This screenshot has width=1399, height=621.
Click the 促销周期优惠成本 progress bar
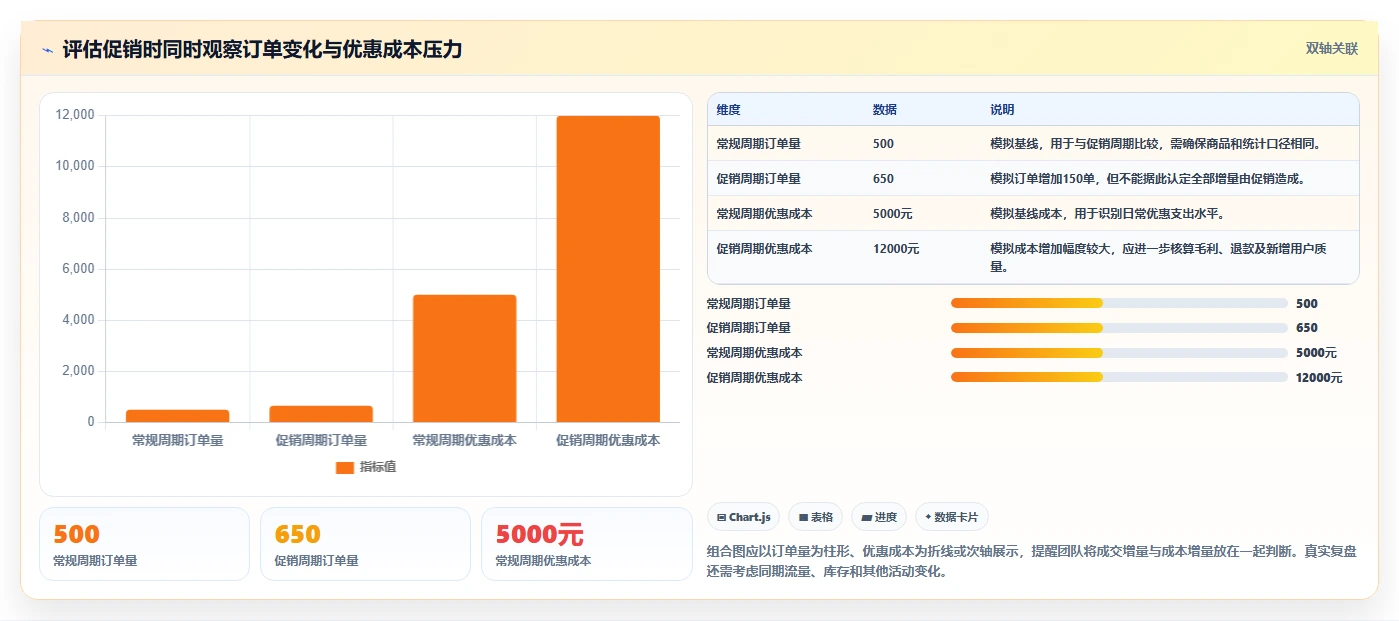click(1119, 377)
